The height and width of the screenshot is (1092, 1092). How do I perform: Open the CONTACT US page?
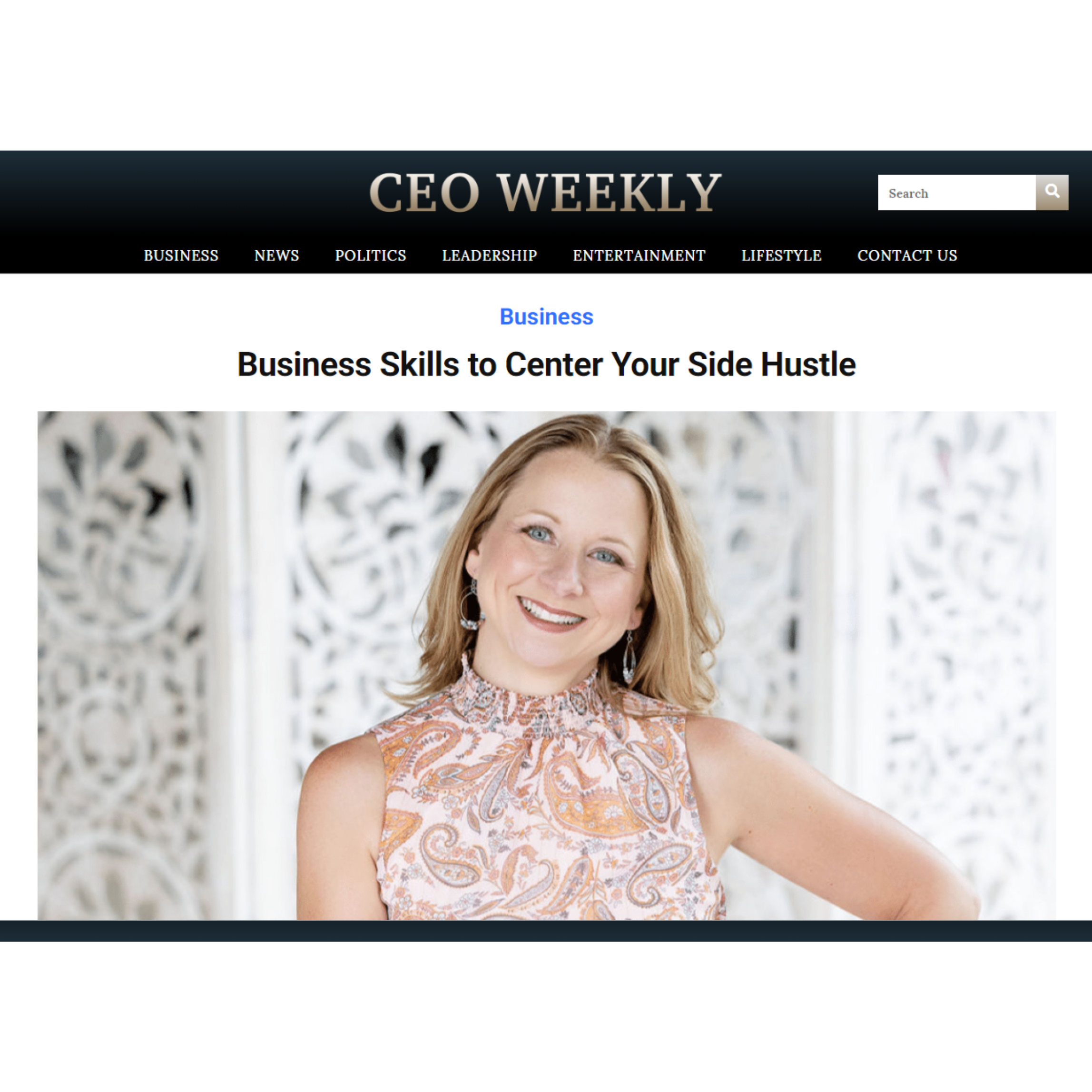tap(907, 256)
